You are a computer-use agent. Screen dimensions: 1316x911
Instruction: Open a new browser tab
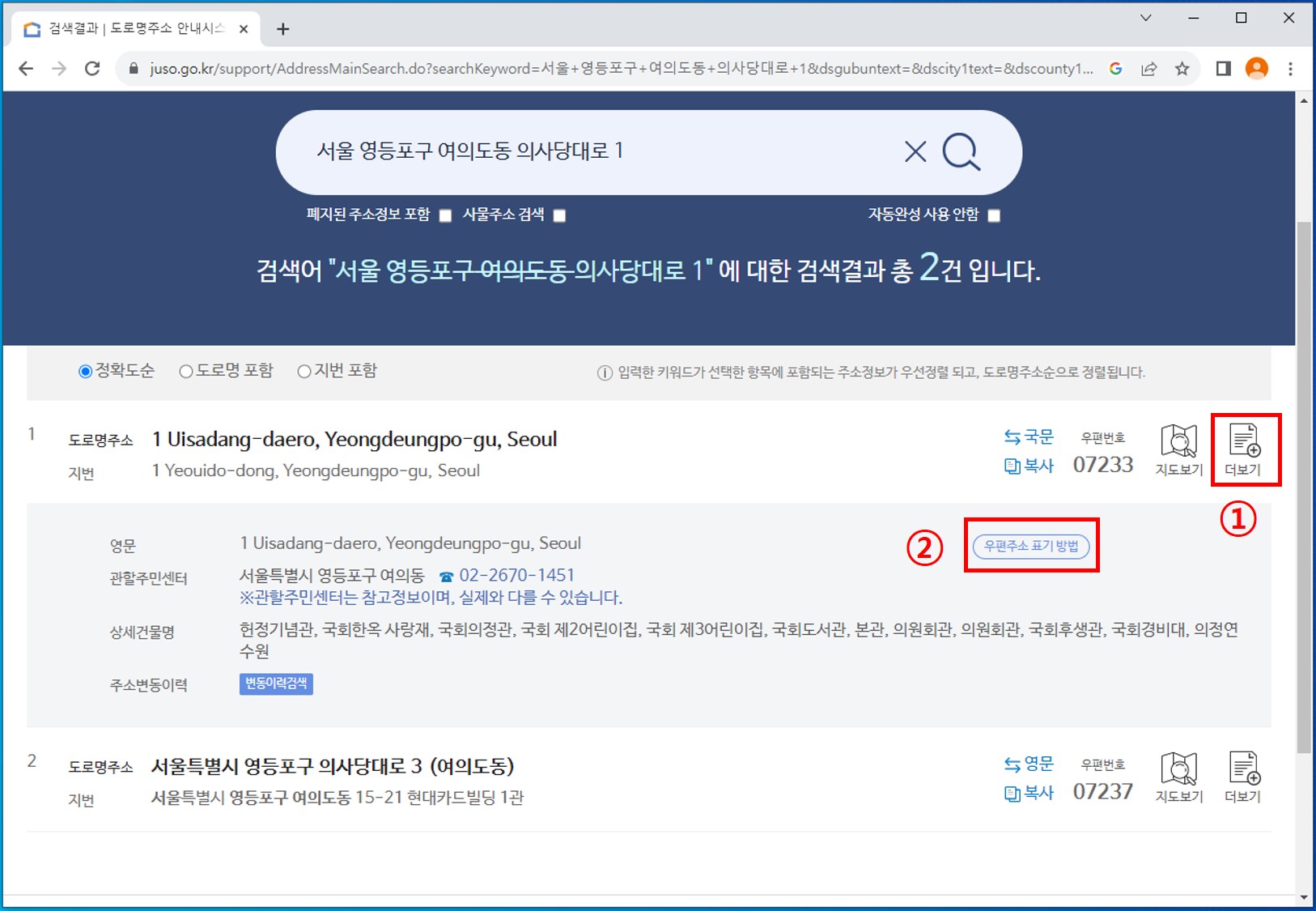click(x=282, y=29)
